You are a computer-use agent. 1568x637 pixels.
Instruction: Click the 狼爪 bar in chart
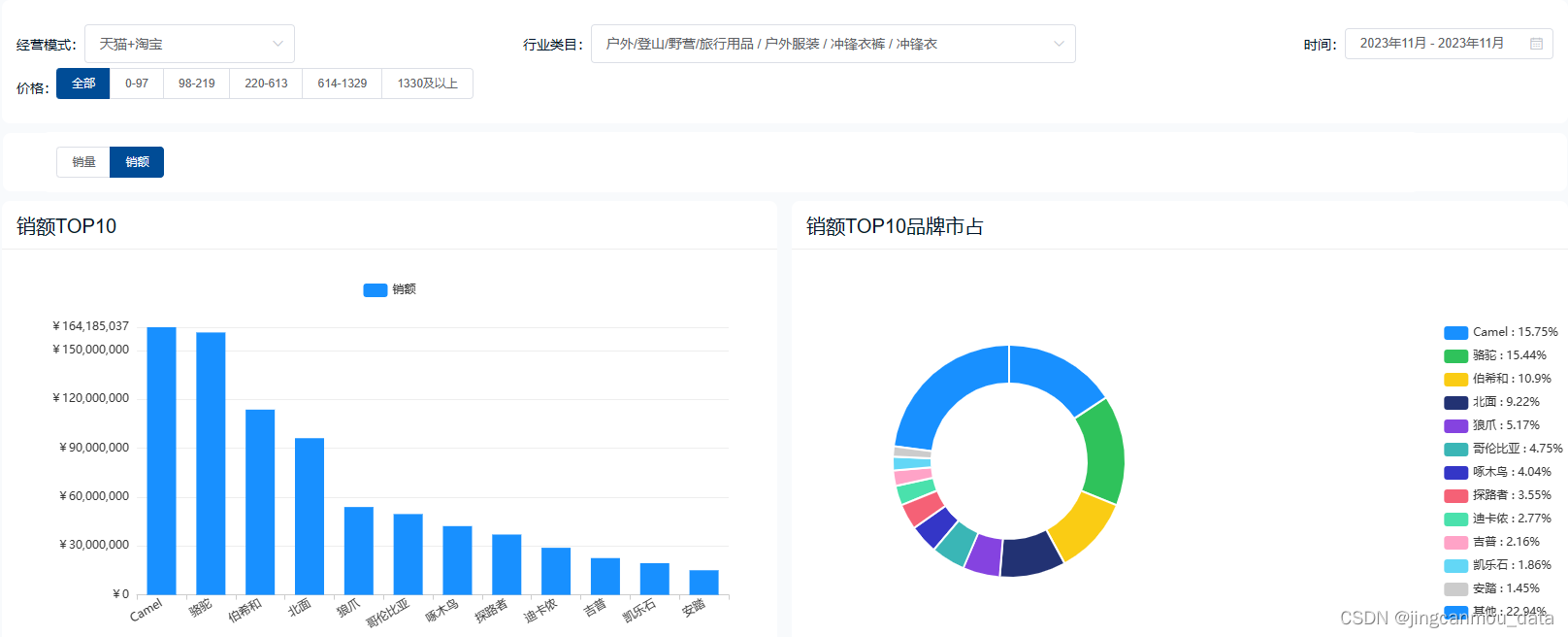[x=359, y=551]
